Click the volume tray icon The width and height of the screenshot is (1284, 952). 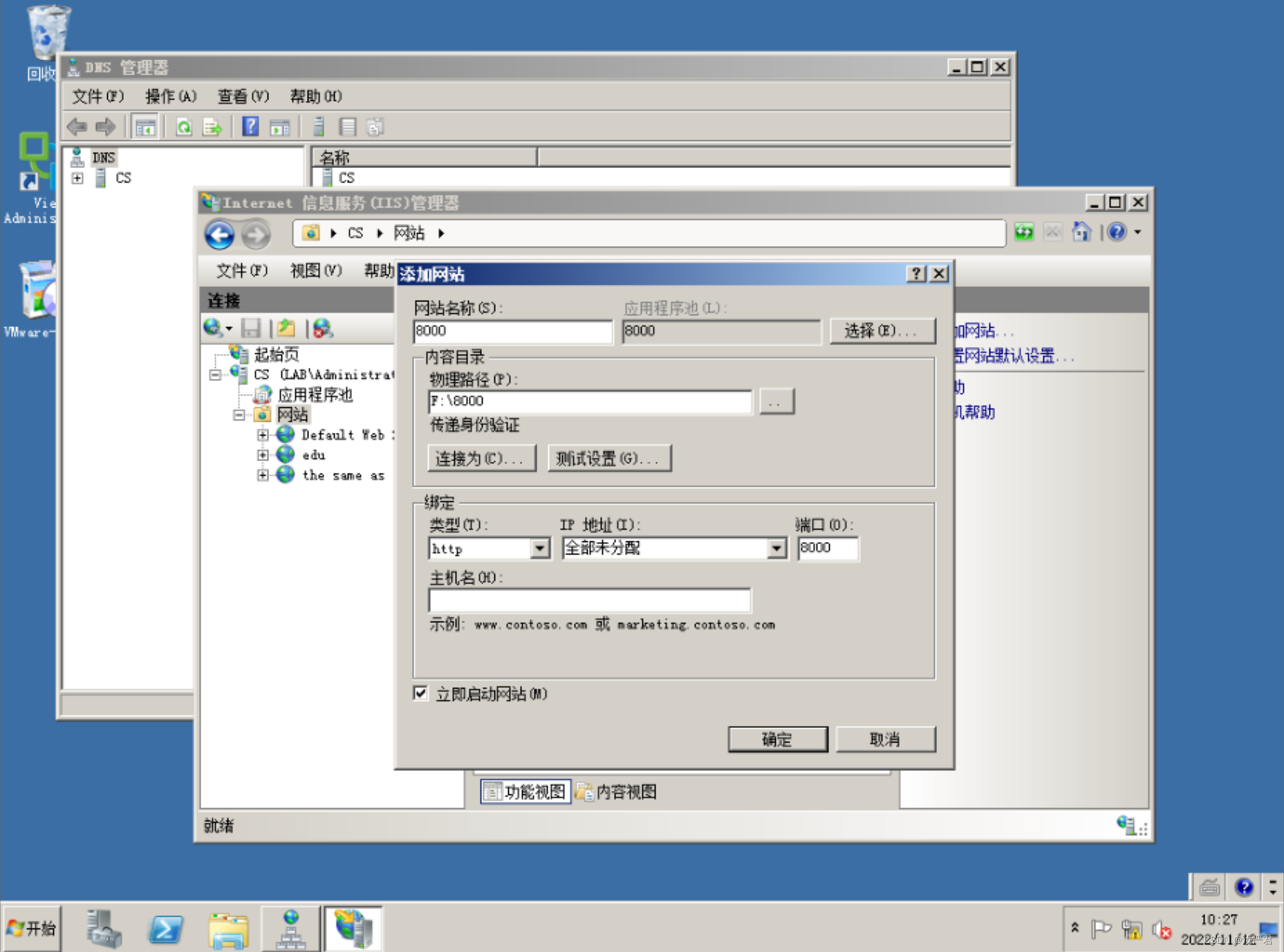(1162, 929)
